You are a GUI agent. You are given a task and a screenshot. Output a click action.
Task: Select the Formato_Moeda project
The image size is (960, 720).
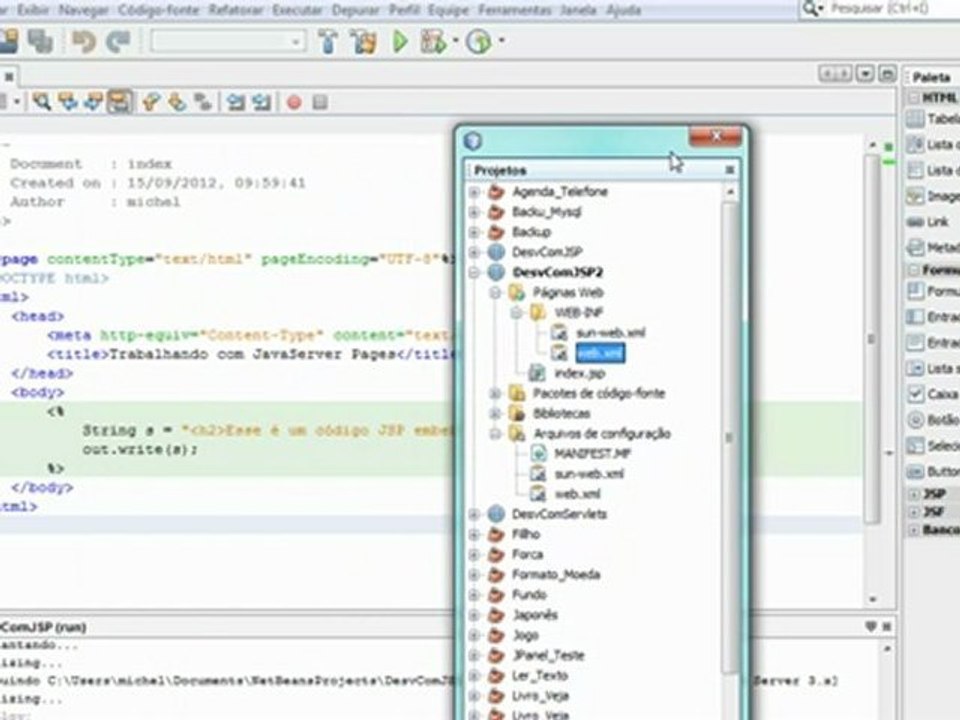[x=556, y=575]
